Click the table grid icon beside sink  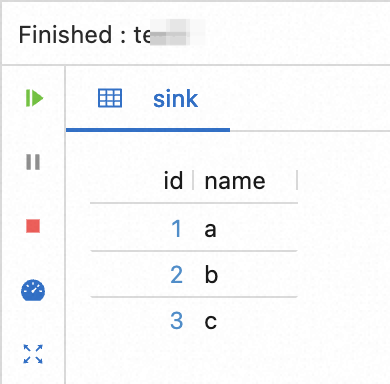pyautogui.click(x=110, y=98)
